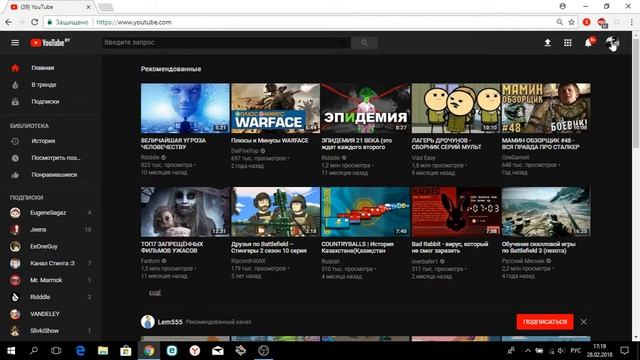Open the YouTube hamburger guide menu

click(15, 43)
